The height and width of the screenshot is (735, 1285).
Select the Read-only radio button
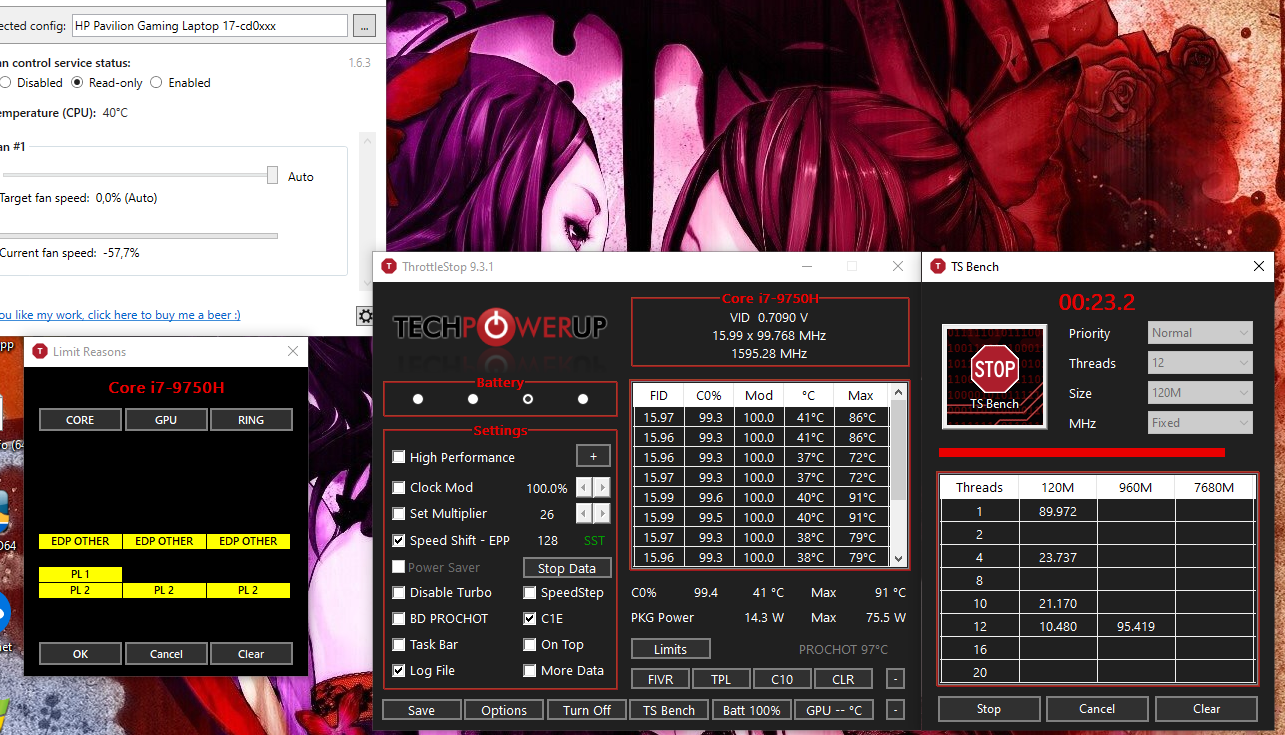click(77, 83)
